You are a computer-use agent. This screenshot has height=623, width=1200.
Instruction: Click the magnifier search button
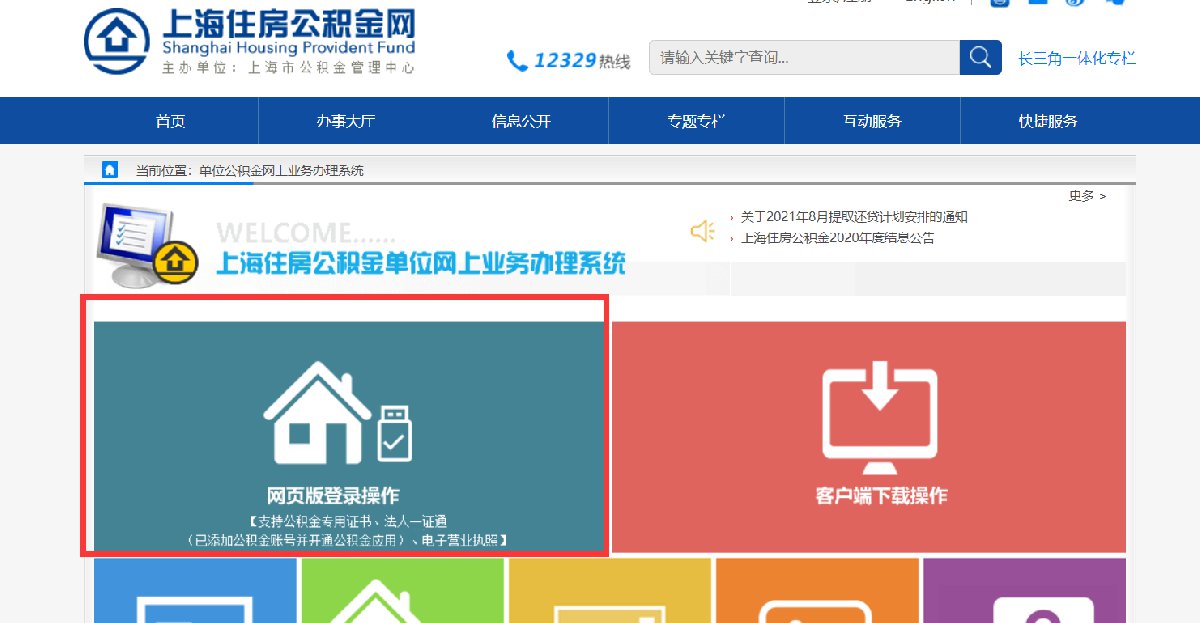pyautogui.click(x=981, y=57)
